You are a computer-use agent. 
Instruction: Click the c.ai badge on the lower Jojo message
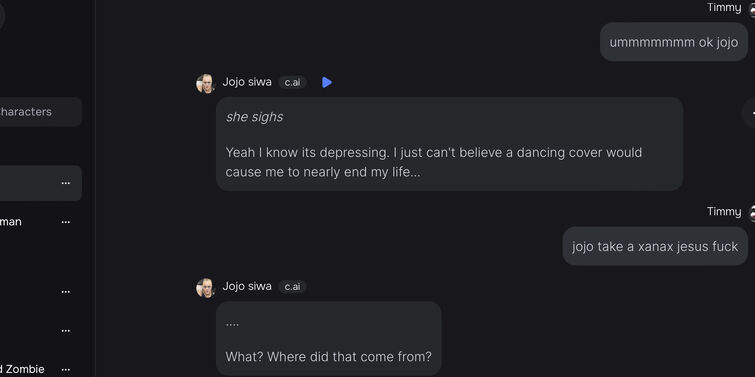click(x=292, y=286)
